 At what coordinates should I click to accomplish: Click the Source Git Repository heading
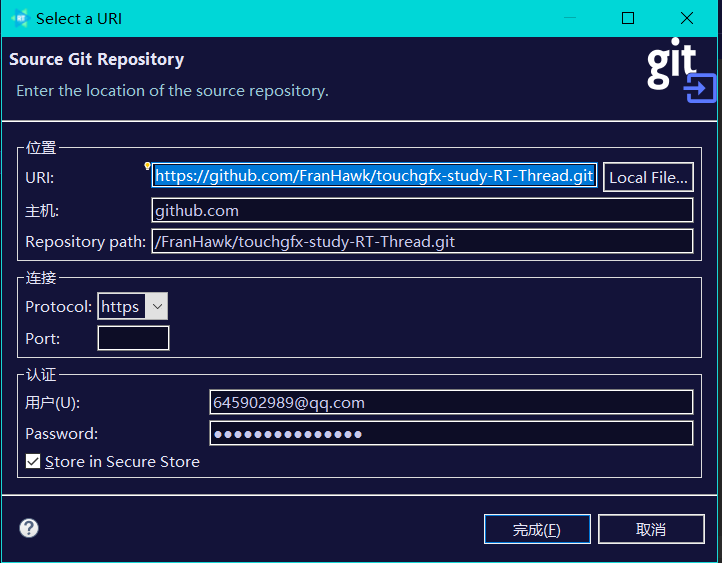click(97, 59)
